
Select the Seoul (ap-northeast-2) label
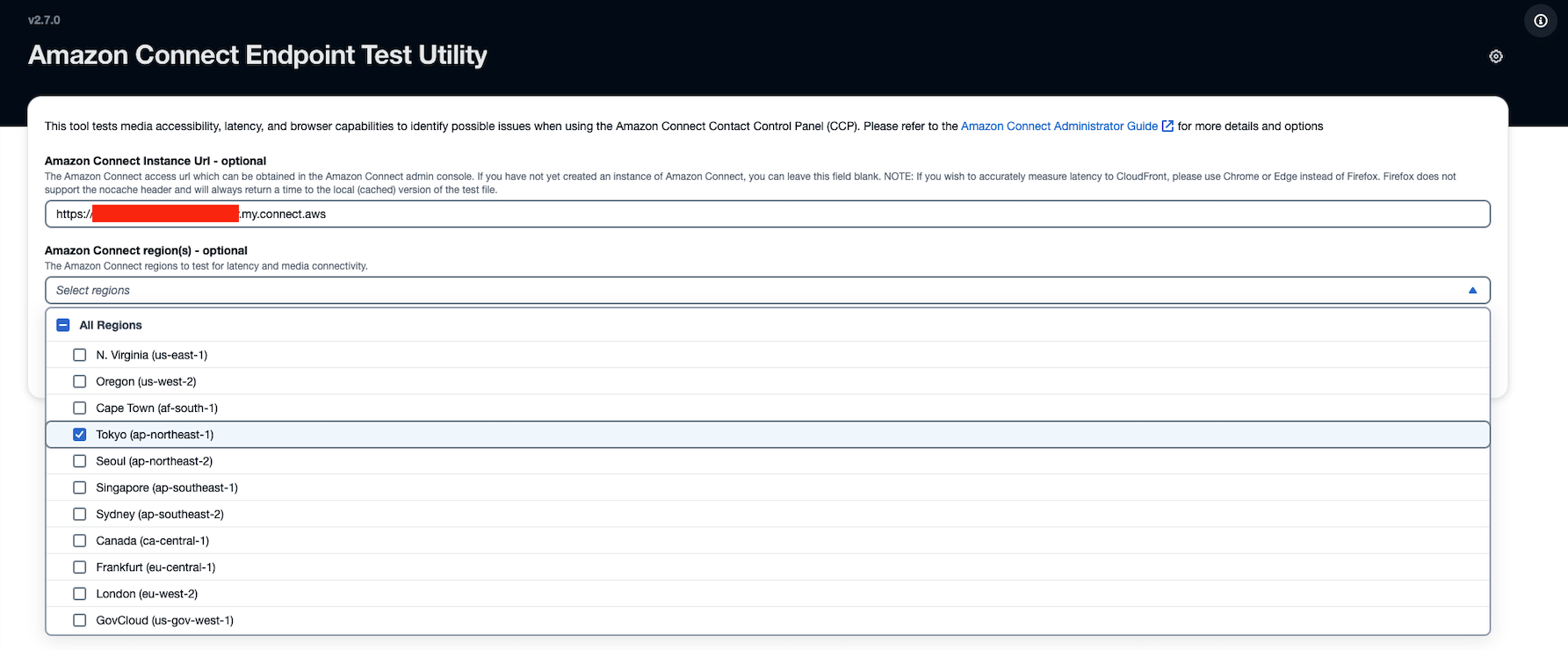pyautogui.click(x=155, y=461)
